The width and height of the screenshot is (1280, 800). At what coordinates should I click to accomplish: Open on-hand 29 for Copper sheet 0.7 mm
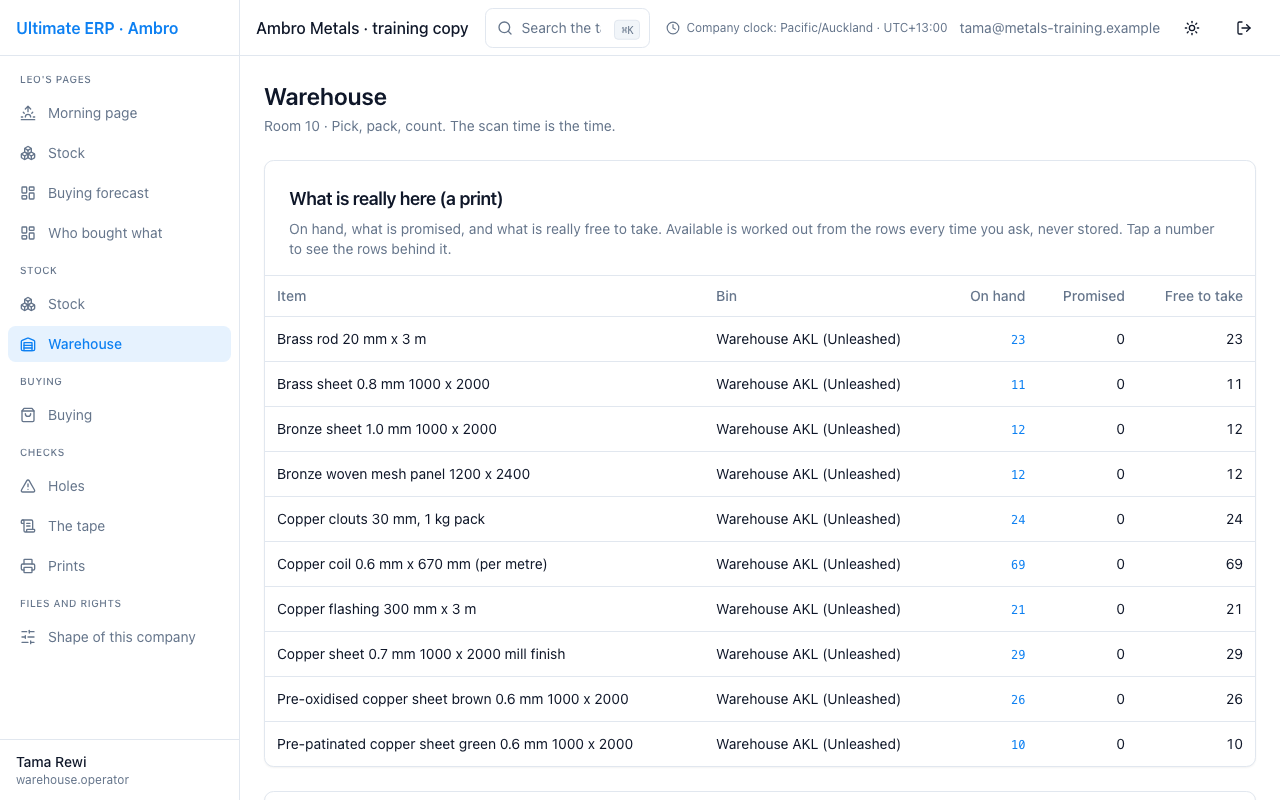pyautogui.click(x=1018, y=654)
